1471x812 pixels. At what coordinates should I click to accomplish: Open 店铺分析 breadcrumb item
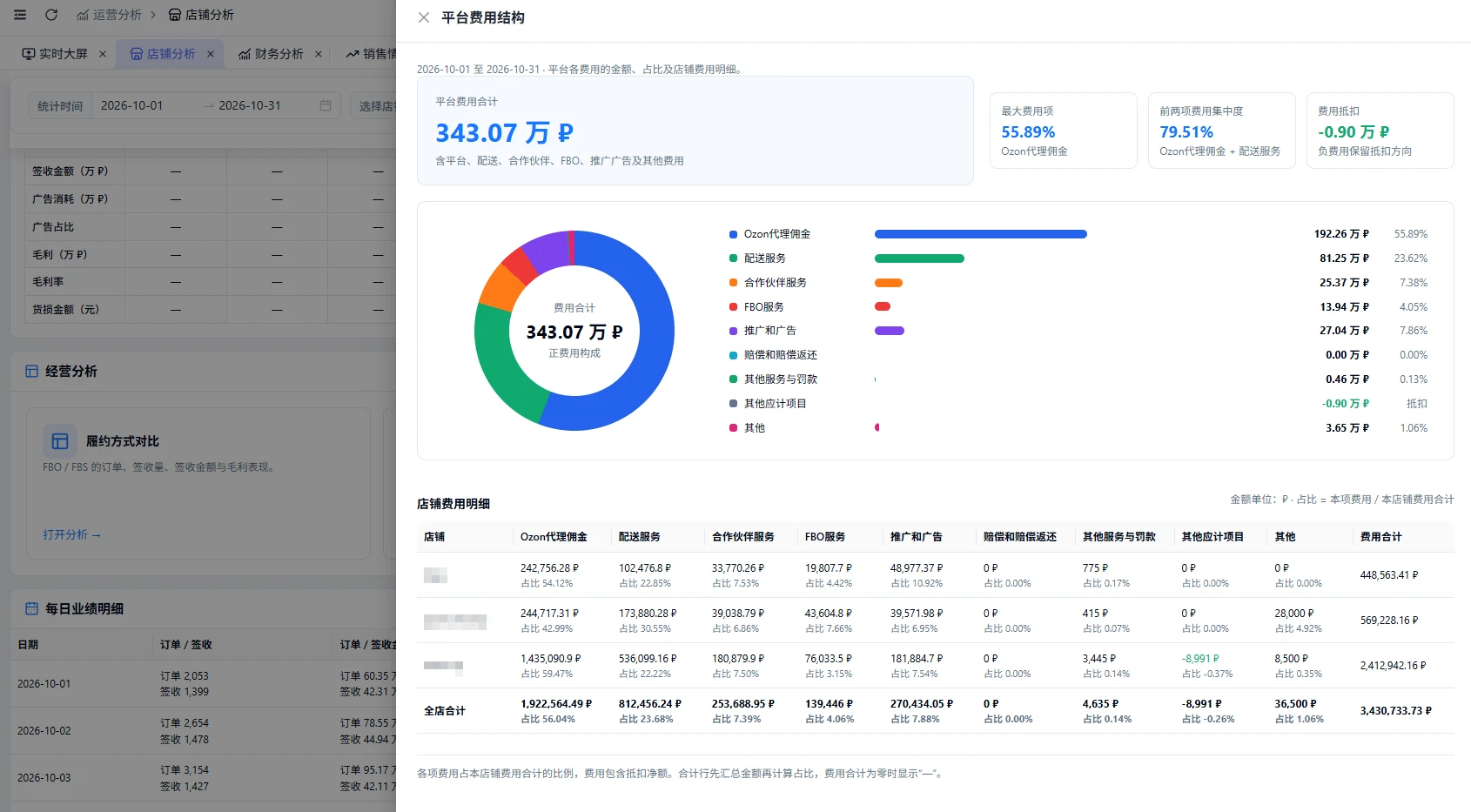click(x=201, y=15)
